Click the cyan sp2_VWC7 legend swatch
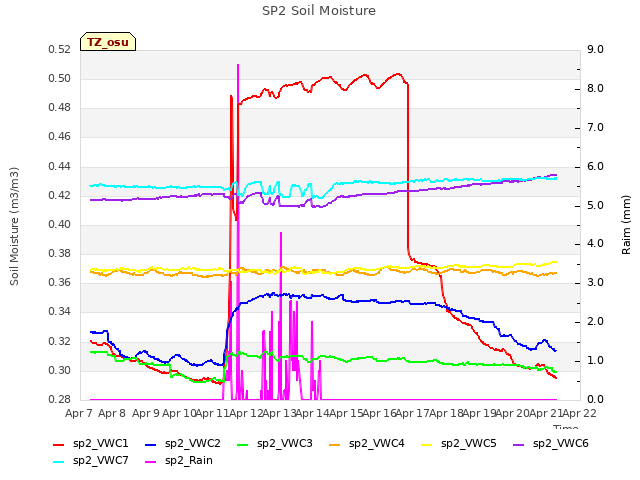This screenshot has width=640, height=480. click(59, 462)
